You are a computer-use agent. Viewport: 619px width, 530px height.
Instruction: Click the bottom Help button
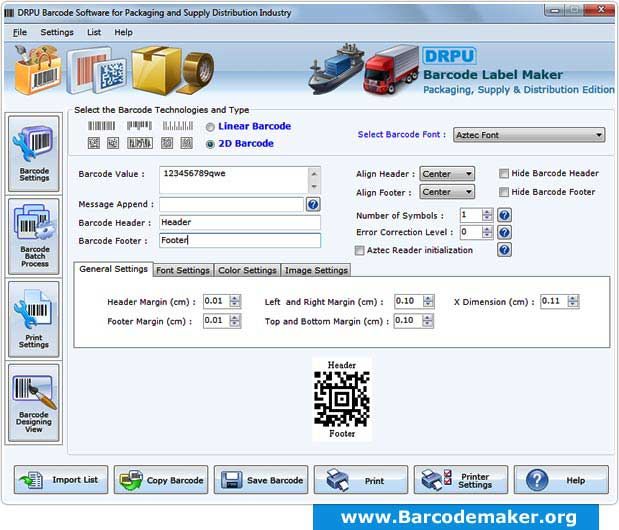pos(561,480)
